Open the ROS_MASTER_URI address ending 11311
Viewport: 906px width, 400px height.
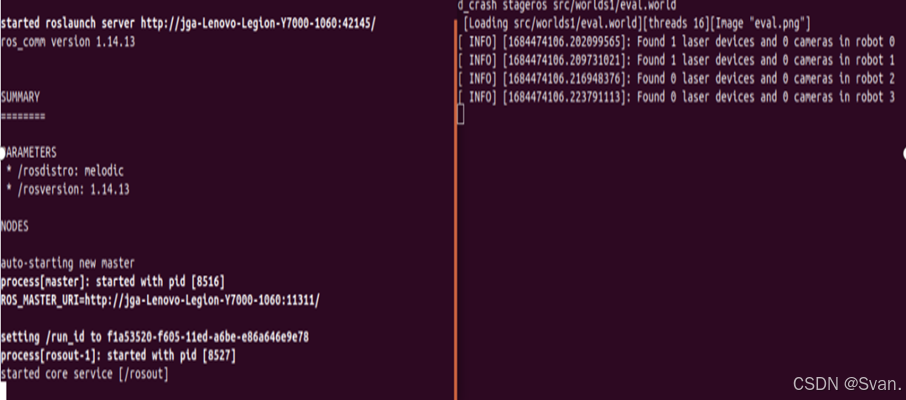click(x=200, y=299)
